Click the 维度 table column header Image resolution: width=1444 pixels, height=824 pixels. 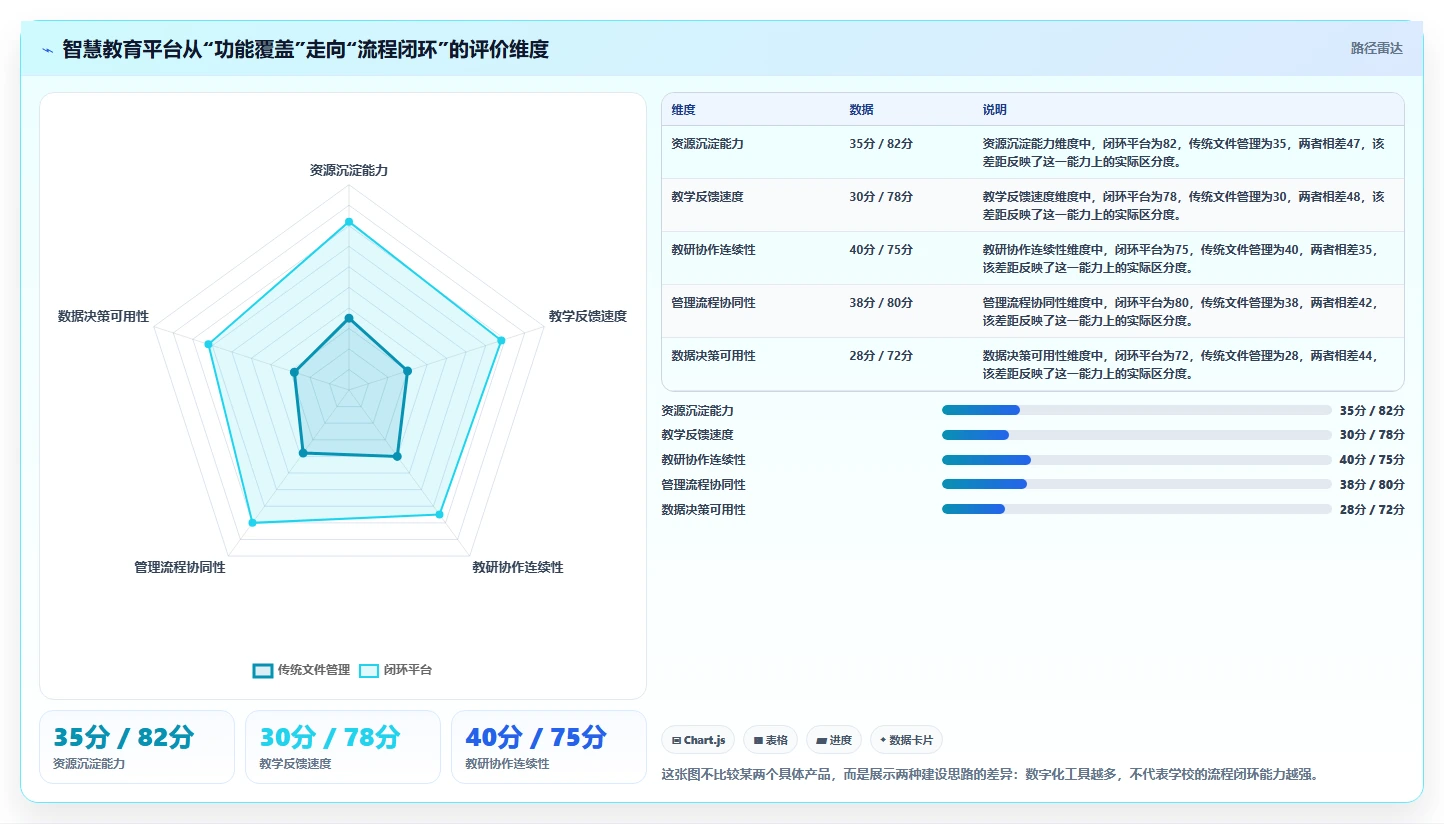[x=684, y=110]
